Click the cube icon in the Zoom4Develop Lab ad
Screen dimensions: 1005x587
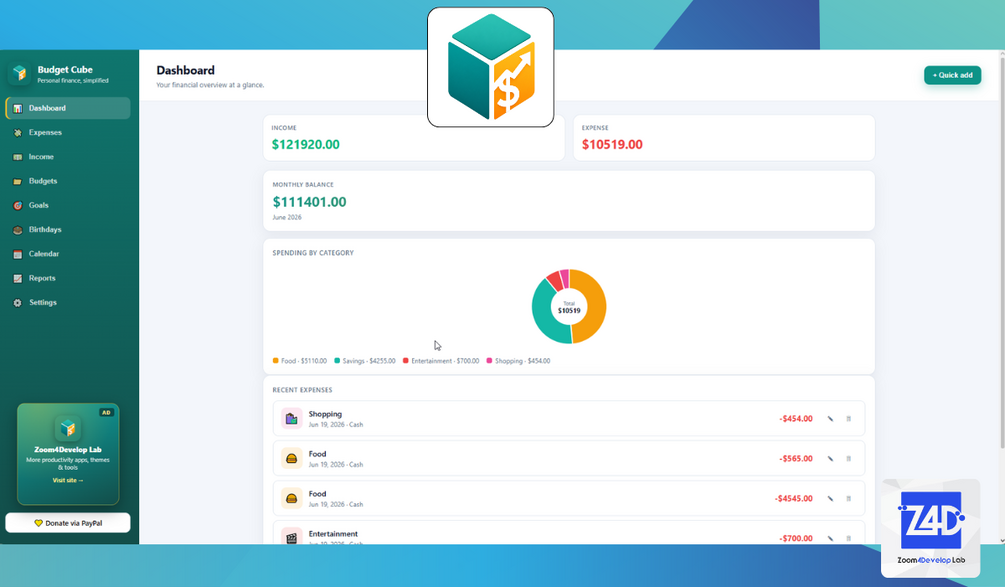(x=68, y=427)
